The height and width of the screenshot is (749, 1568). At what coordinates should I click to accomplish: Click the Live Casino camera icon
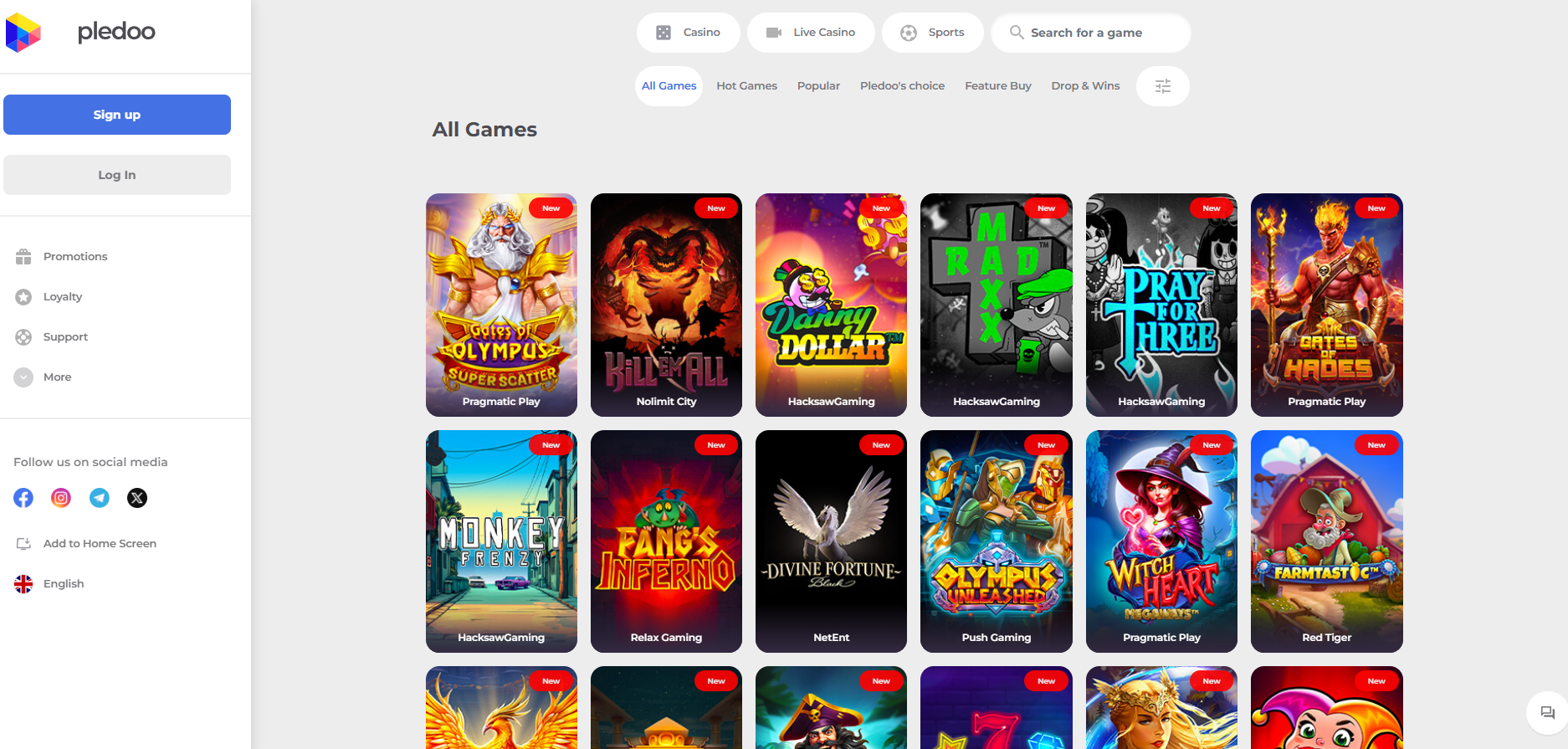[x=774, y=33]
